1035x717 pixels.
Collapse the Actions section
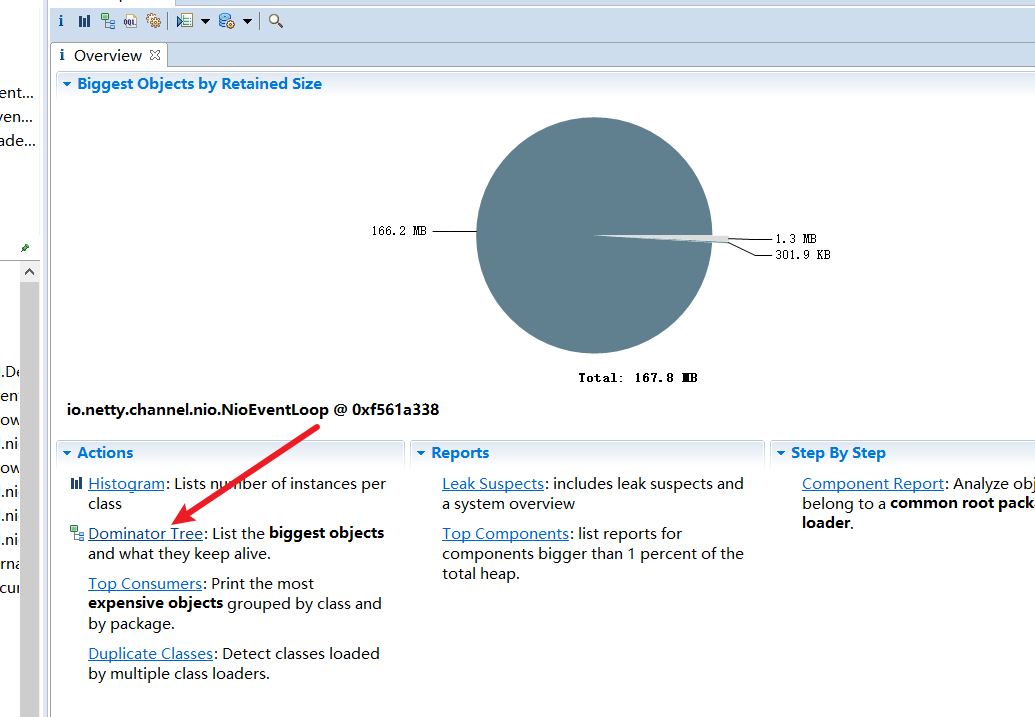point(67,453)
